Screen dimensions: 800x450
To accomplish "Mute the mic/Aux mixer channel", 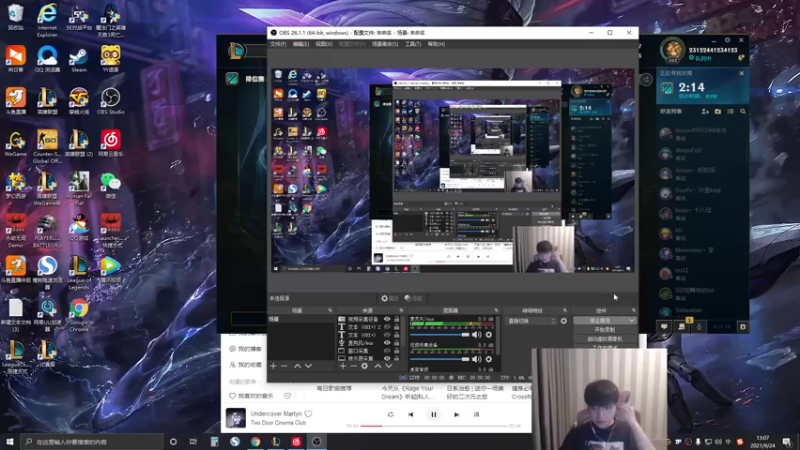I will pyautogui.click(x=477, y=335).
